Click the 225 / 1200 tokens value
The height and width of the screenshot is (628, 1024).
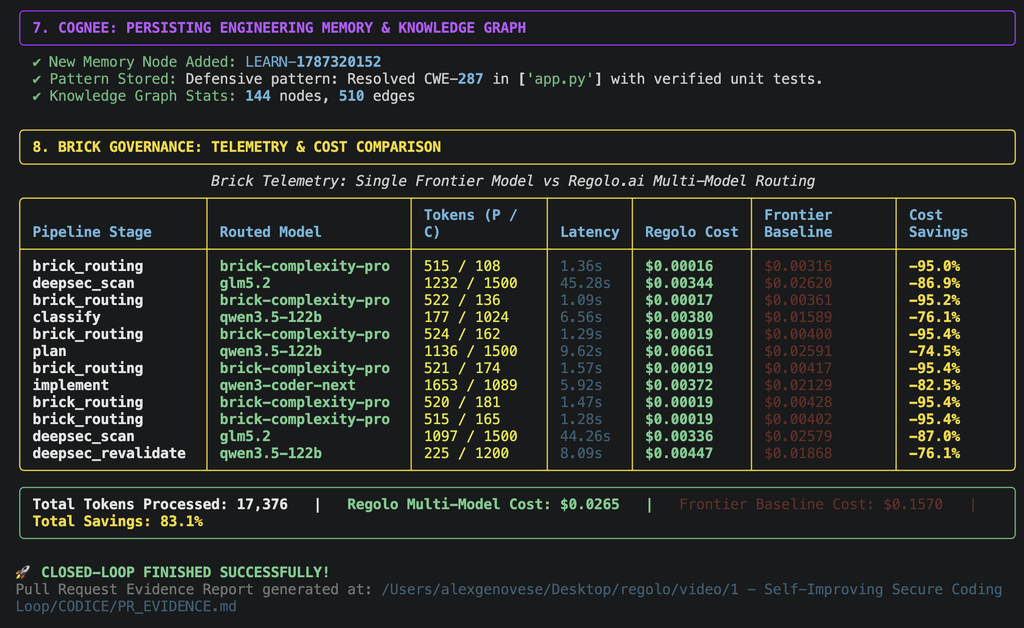pyautogui.click(x=466, y=453)
